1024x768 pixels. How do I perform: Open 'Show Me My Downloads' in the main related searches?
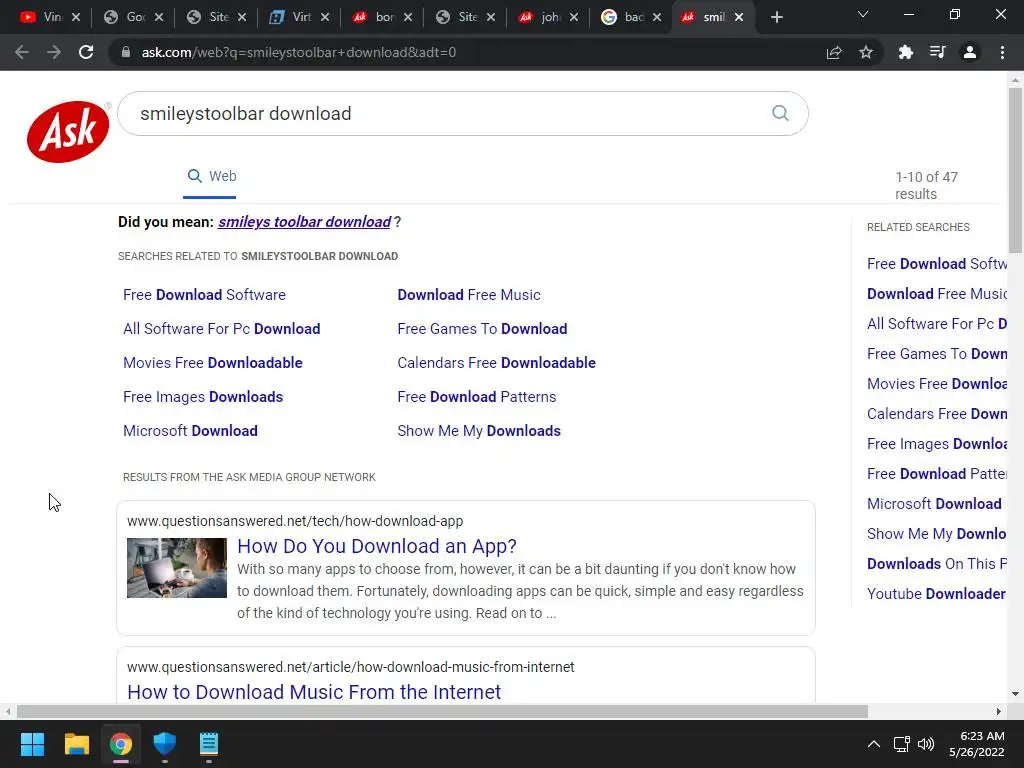(479, 430)
